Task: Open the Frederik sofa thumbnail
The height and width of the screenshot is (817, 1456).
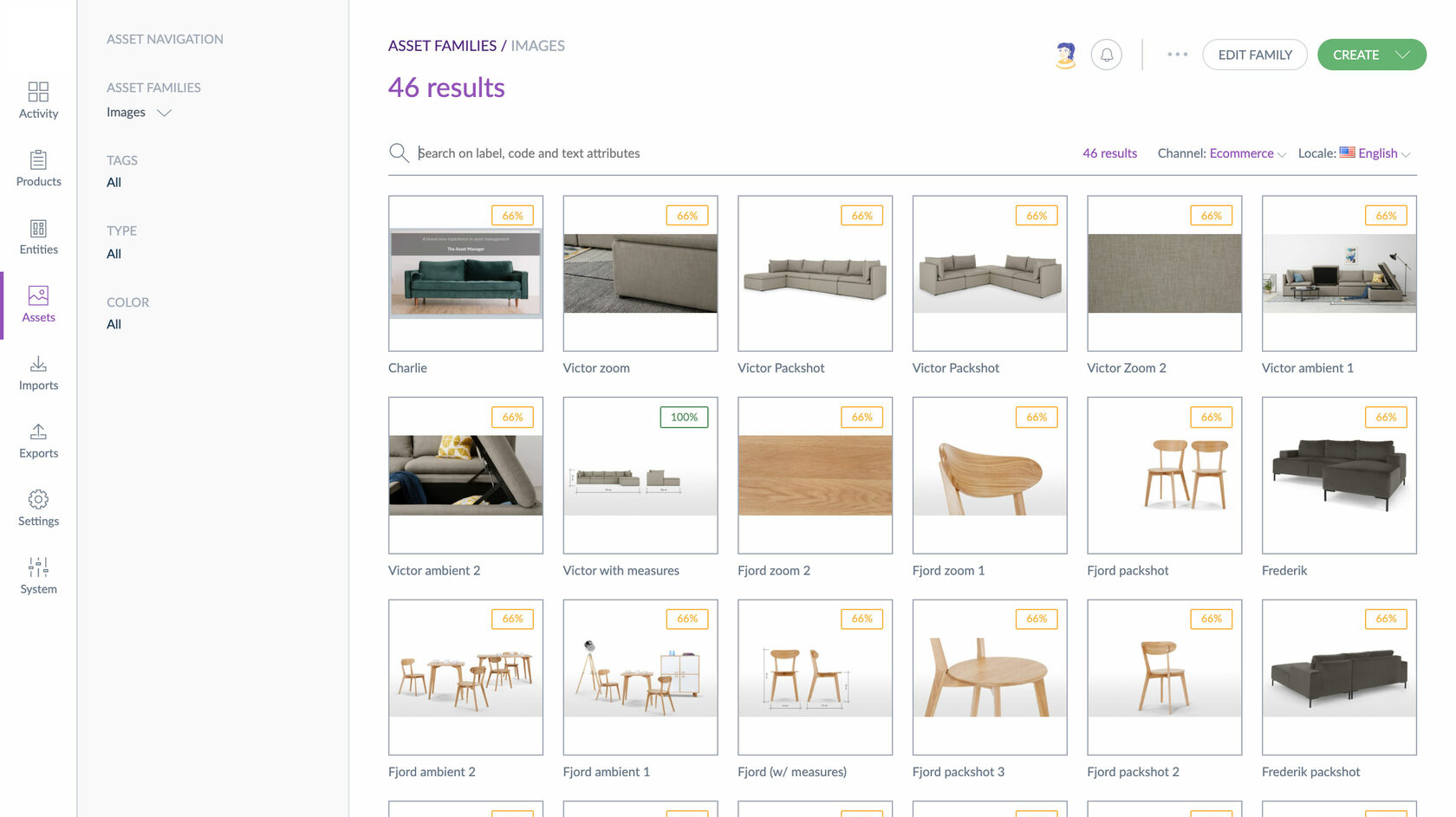Action: [x=1339, y=476]
